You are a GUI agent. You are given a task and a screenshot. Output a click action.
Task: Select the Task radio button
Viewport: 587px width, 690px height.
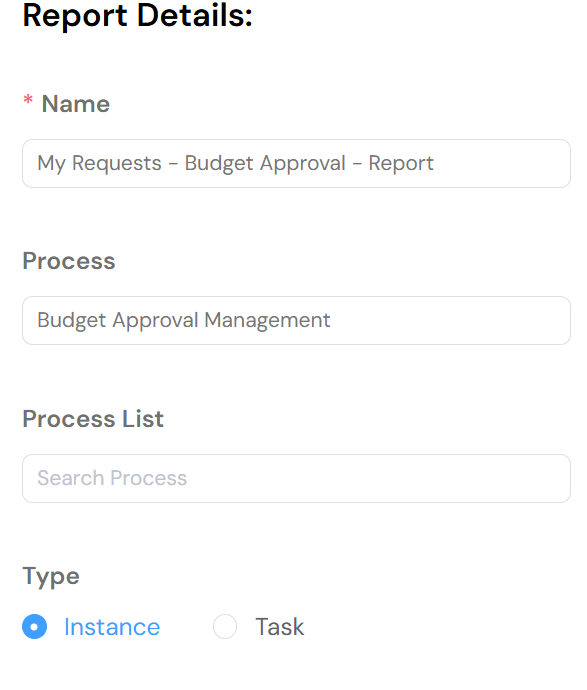coord(225,626)
